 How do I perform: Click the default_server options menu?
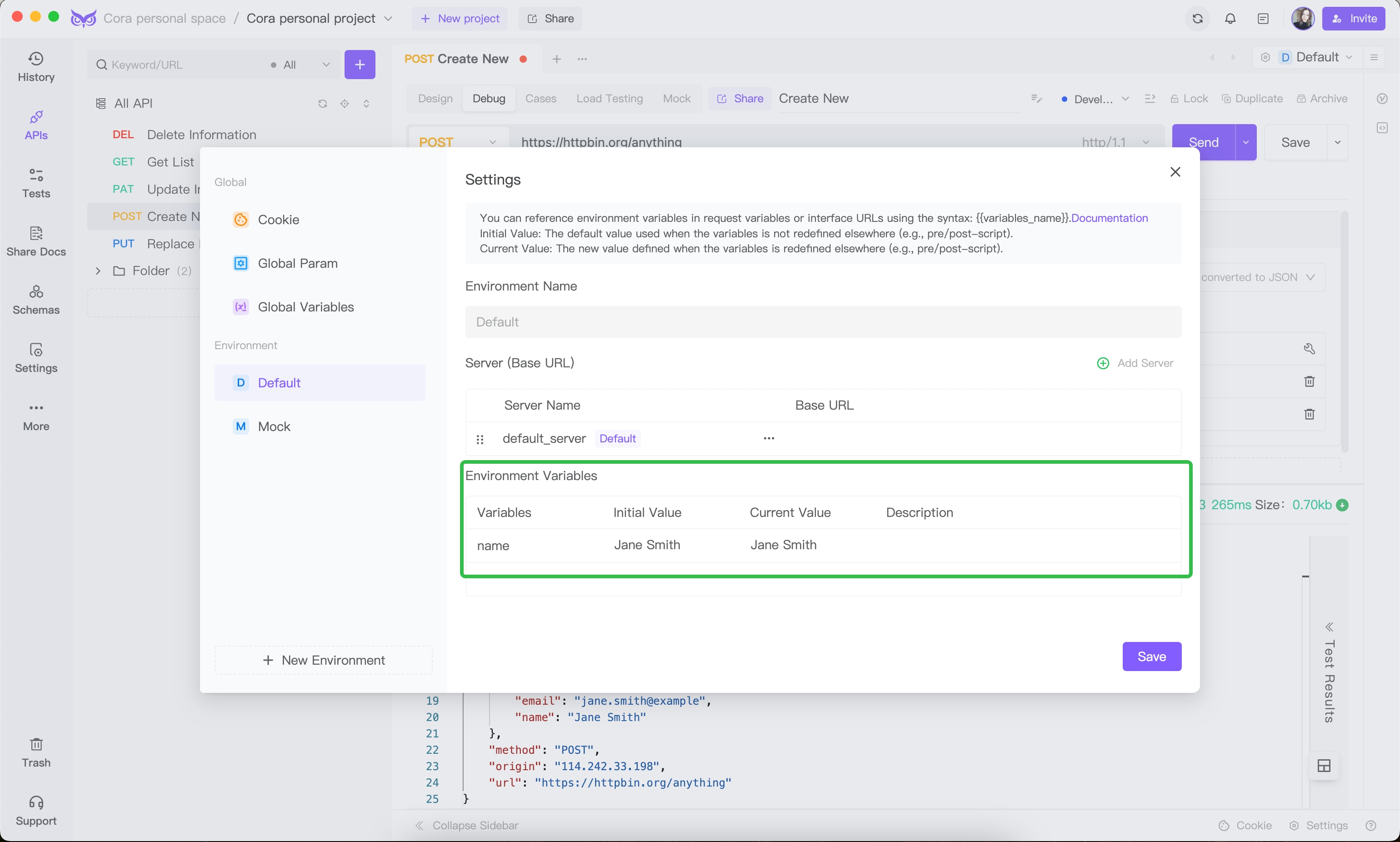point(769,438)
